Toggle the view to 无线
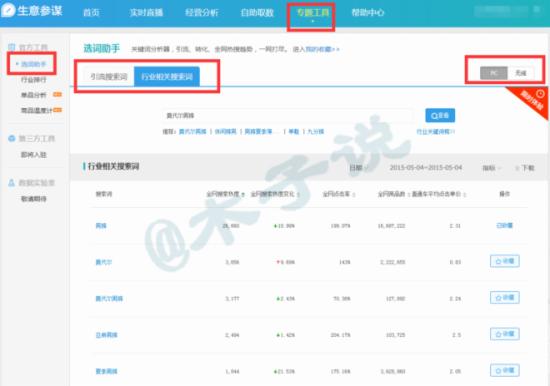 (x=521, y=73)
